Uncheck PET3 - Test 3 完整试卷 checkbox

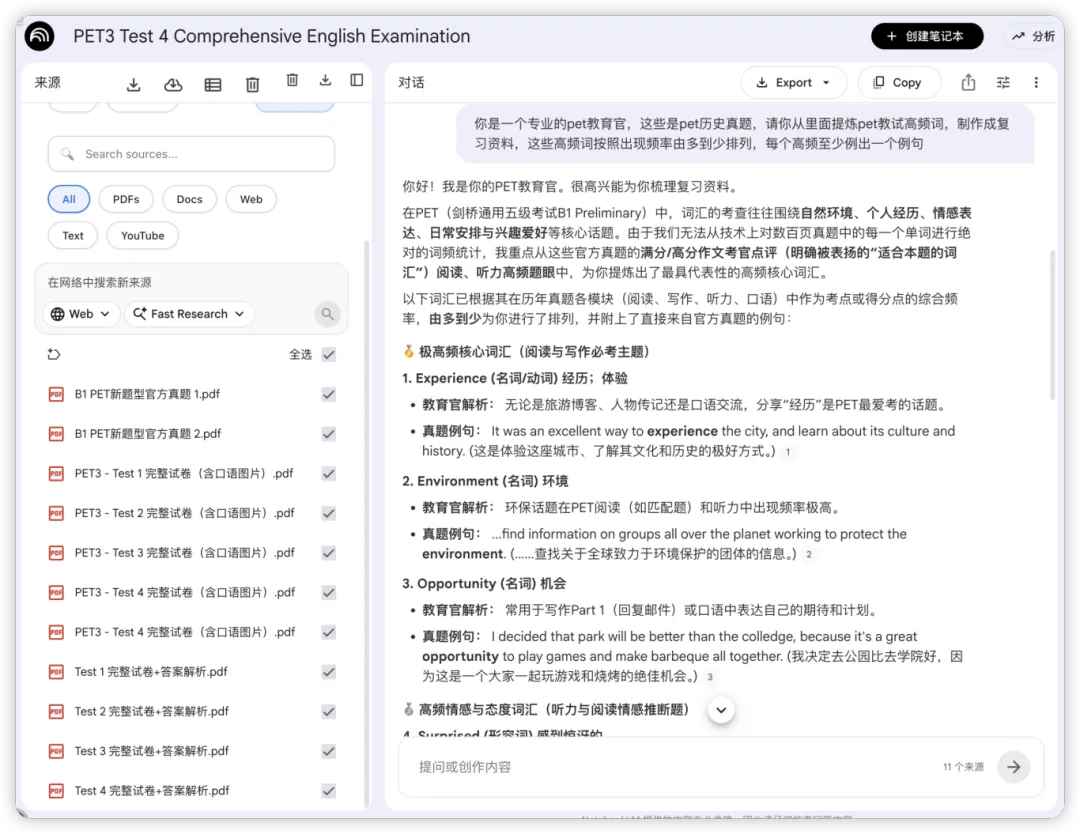tap(329, 553)
